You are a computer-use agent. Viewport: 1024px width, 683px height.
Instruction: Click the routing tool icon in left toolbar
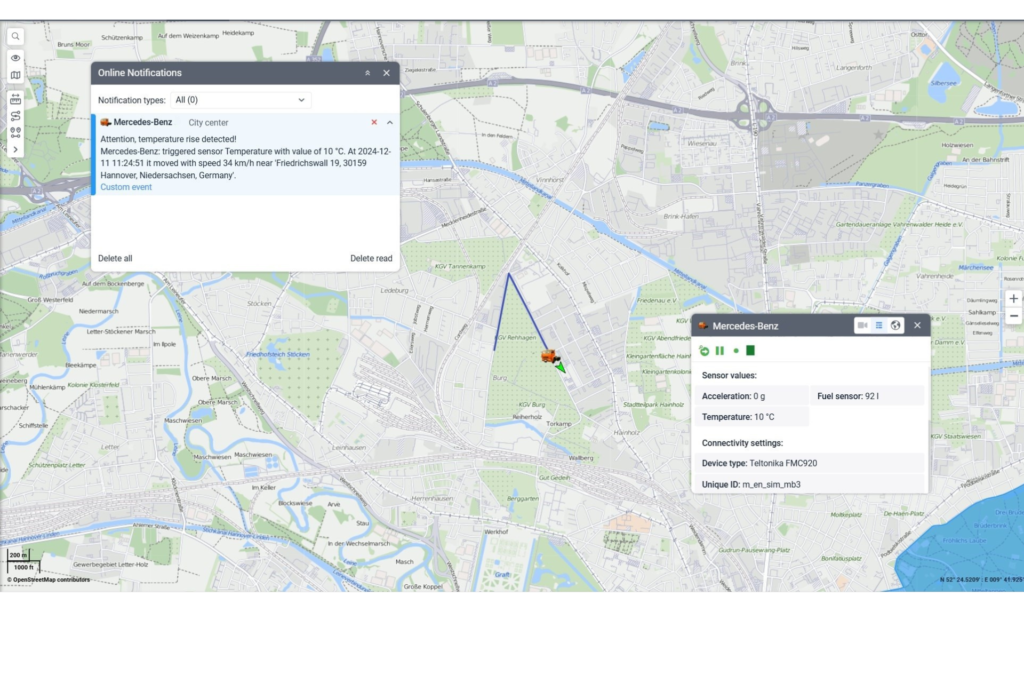(16, 116)
